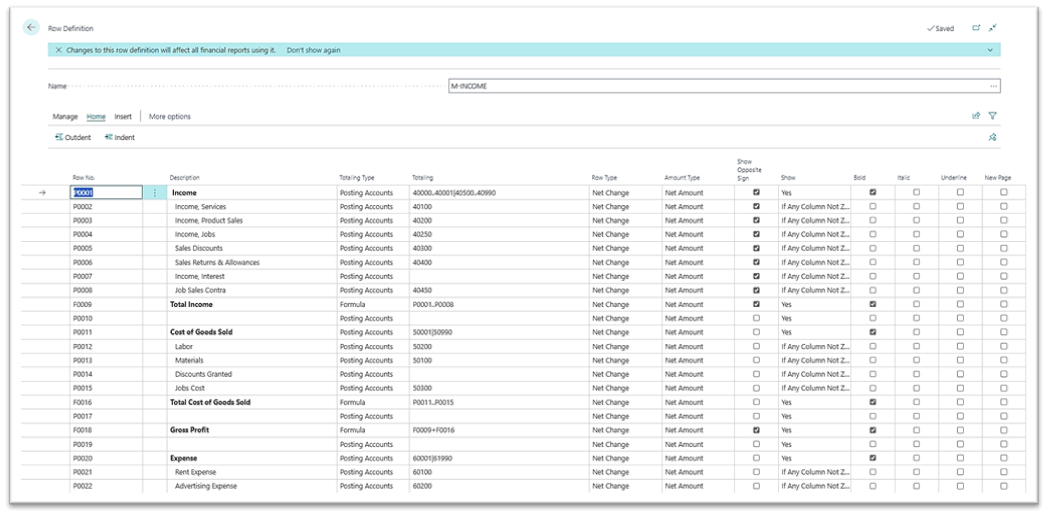The height and width of the screenshot is (516, 1048).
Task: Pin the action bar with pin icon
Action: 993,138
